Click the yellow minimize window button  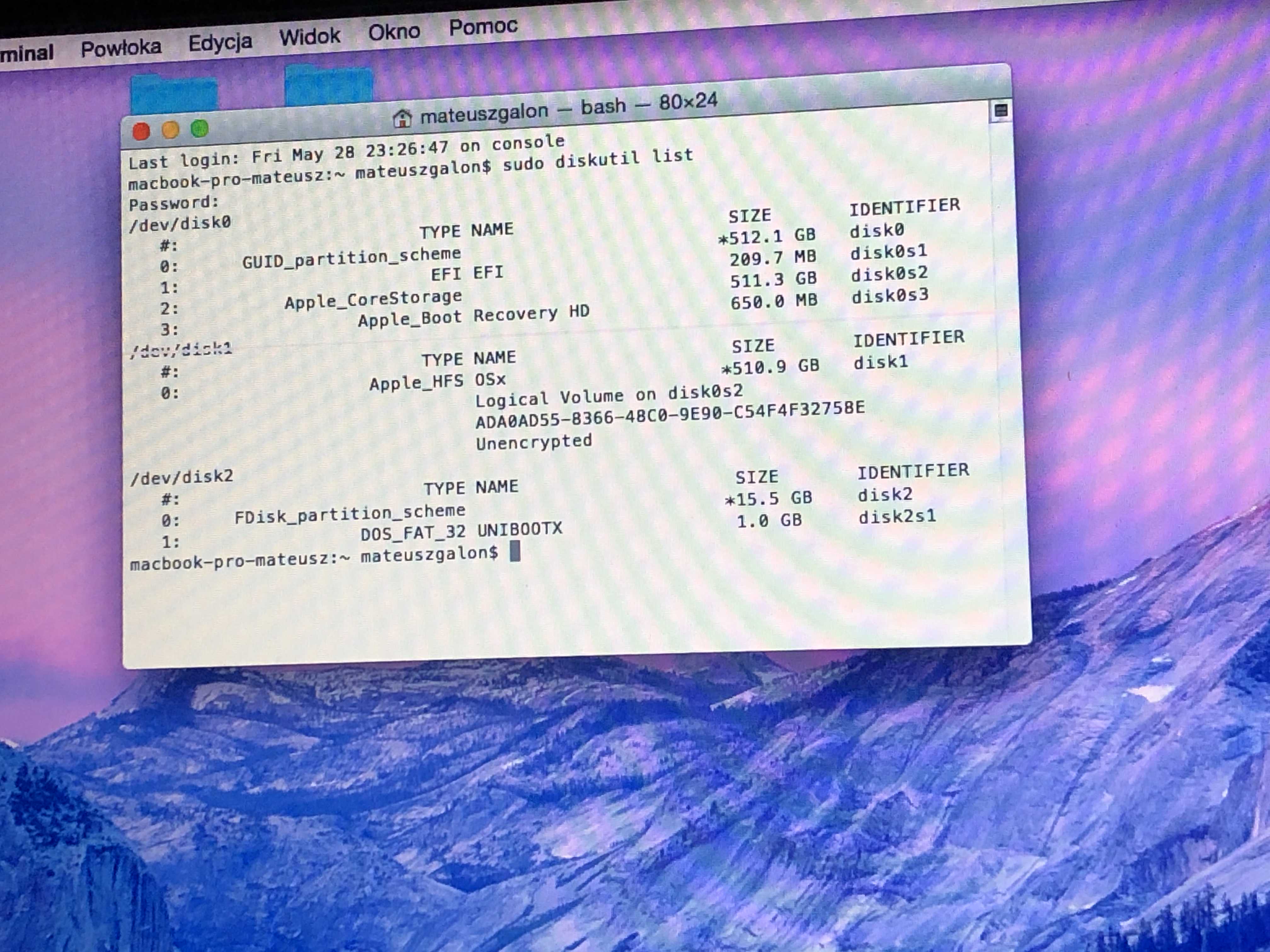click(x=170, y=130)
